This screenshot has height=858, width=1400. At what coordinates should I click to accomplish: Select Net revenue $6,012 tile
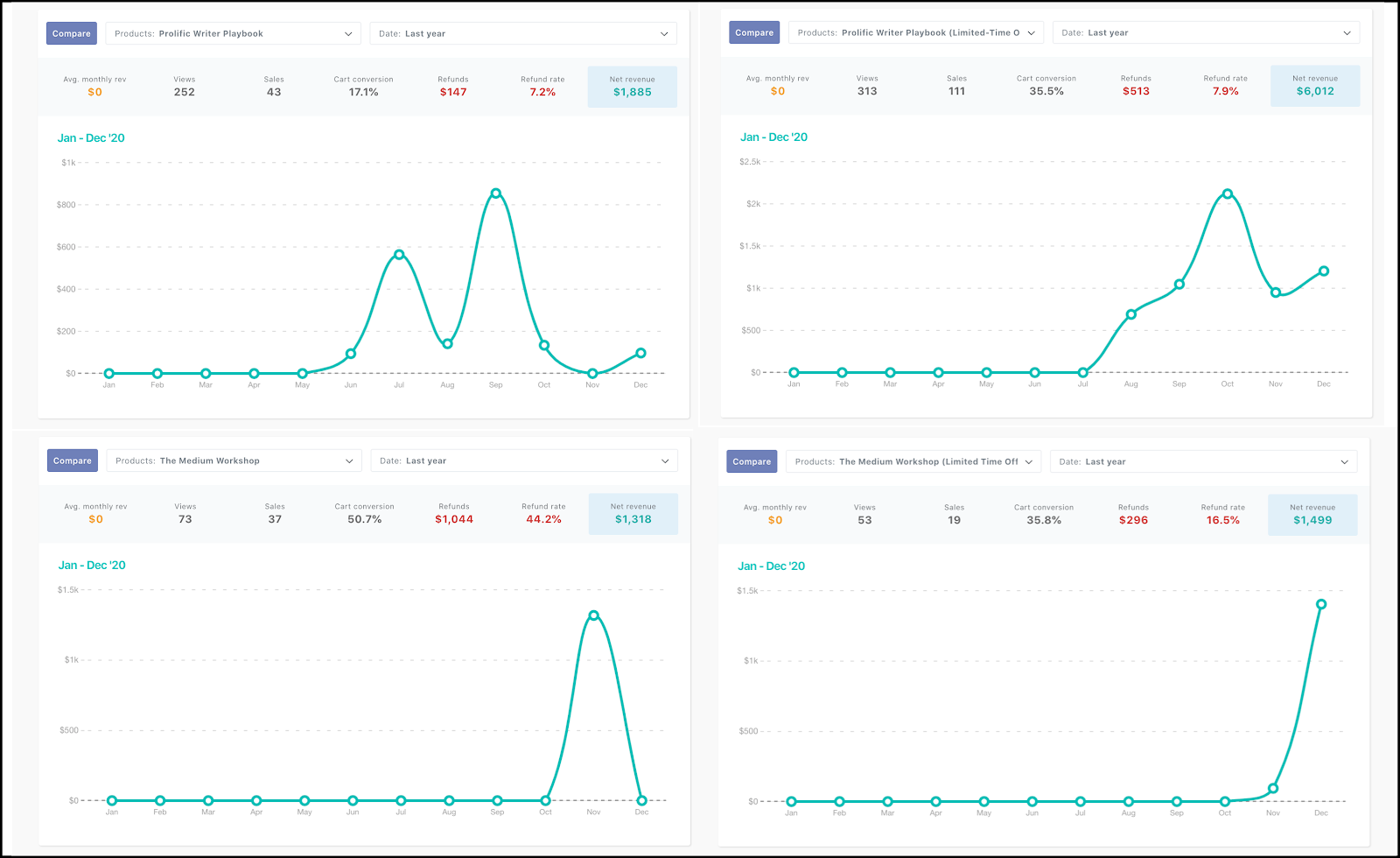point(1315,86)
